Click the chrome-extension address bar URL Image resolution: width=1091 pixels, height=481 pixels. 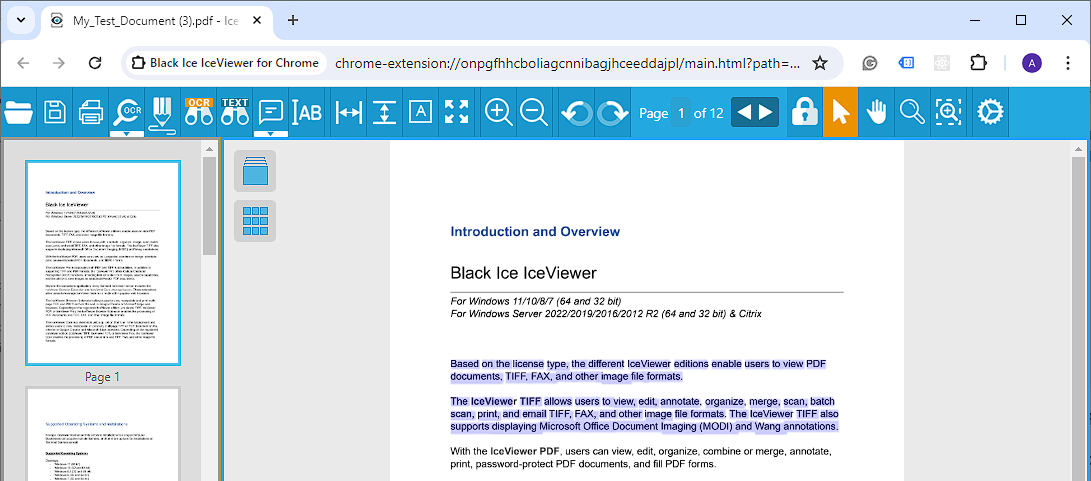567,63
